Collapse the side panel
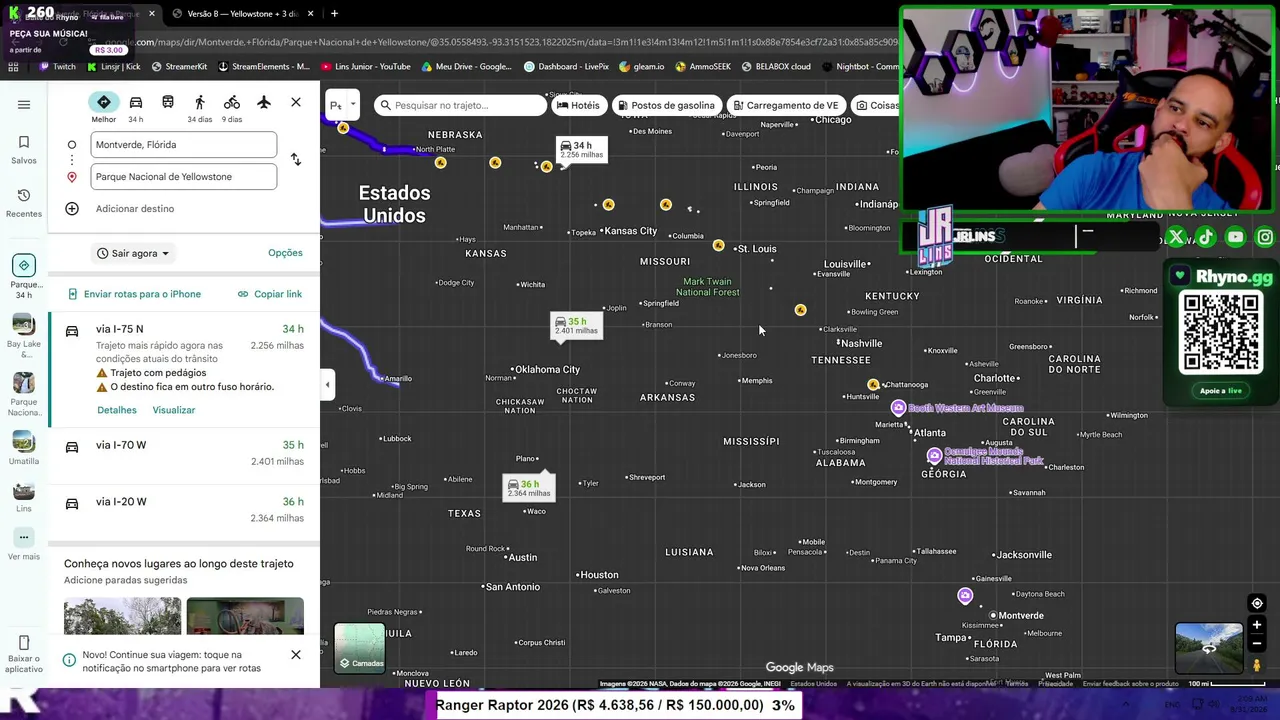 (327, 385)
